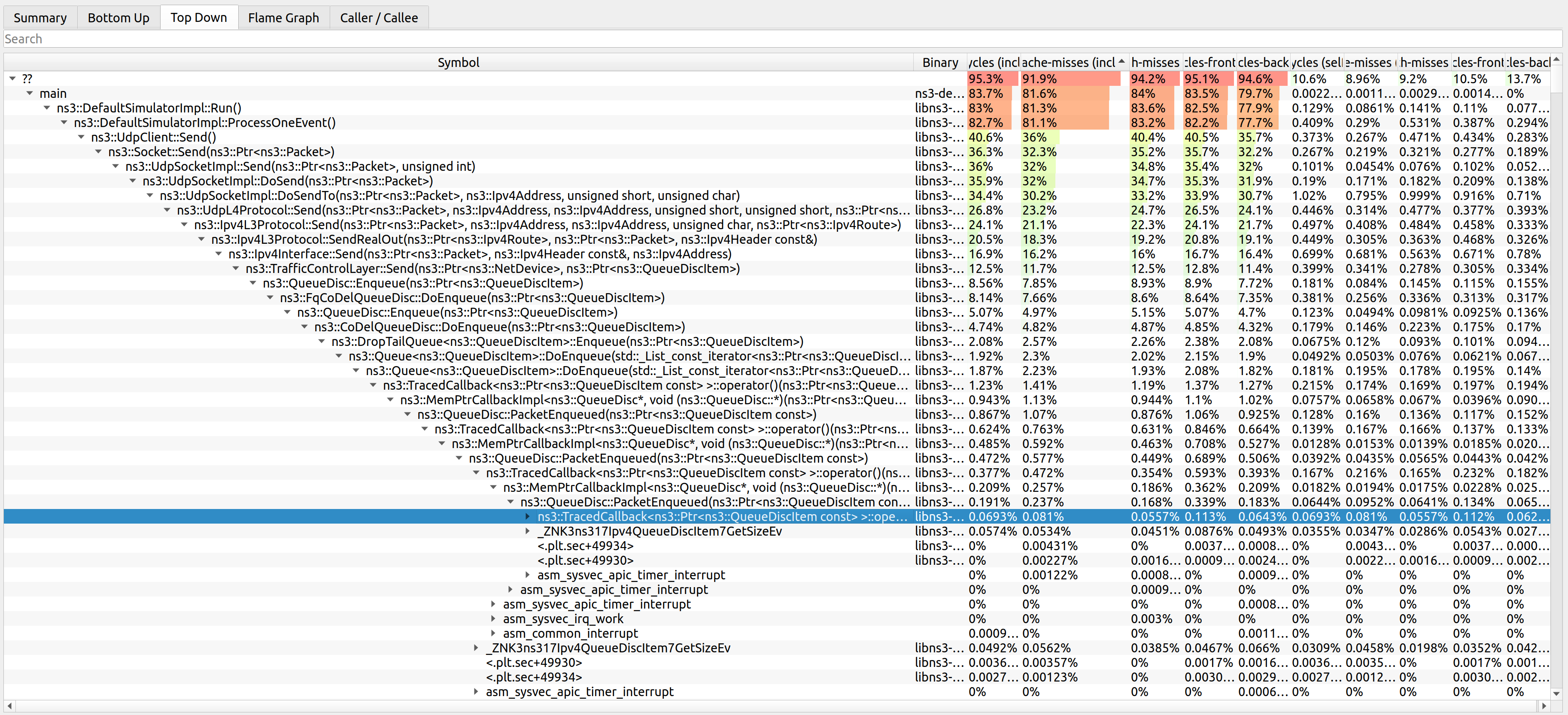The width and height of the screenshot is (1568, 715).
Task: Sort by the Symbol column header
Action: click(458, 62)
